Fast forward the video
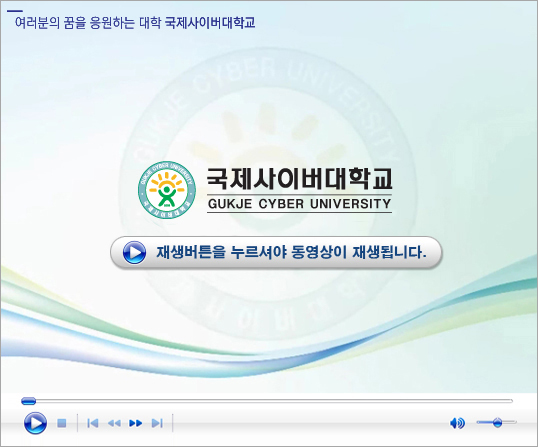The width and height of the screenshot is (538, 447). tap(136, 423)
